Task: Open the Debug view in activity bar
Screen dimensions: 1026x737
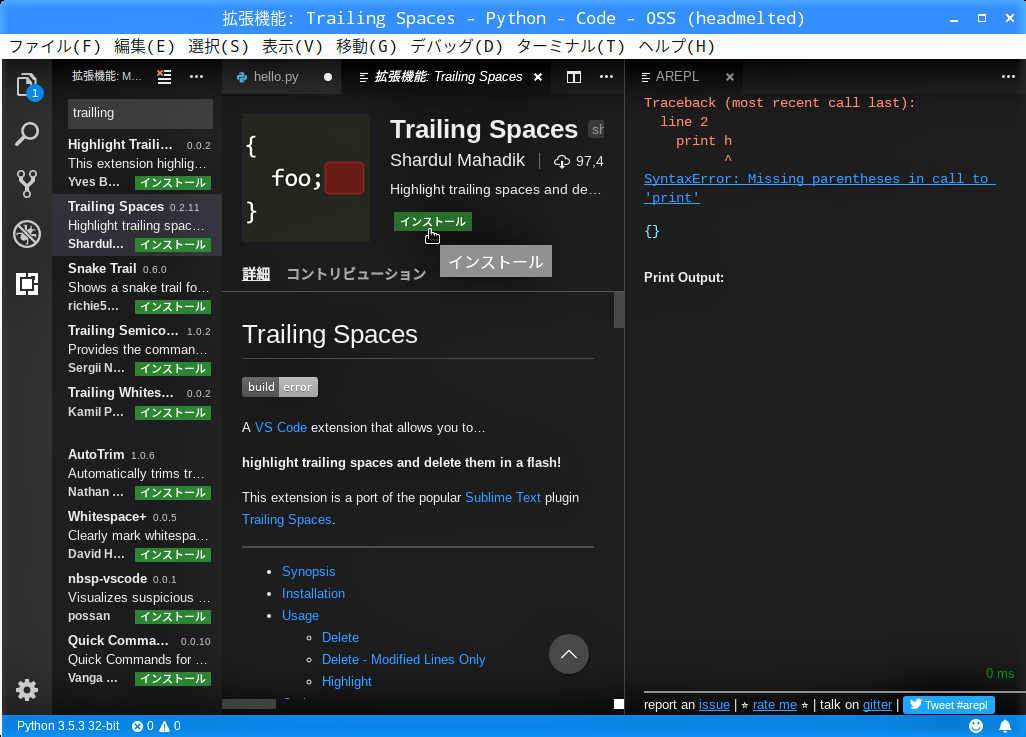Action: tap(27, 234)
